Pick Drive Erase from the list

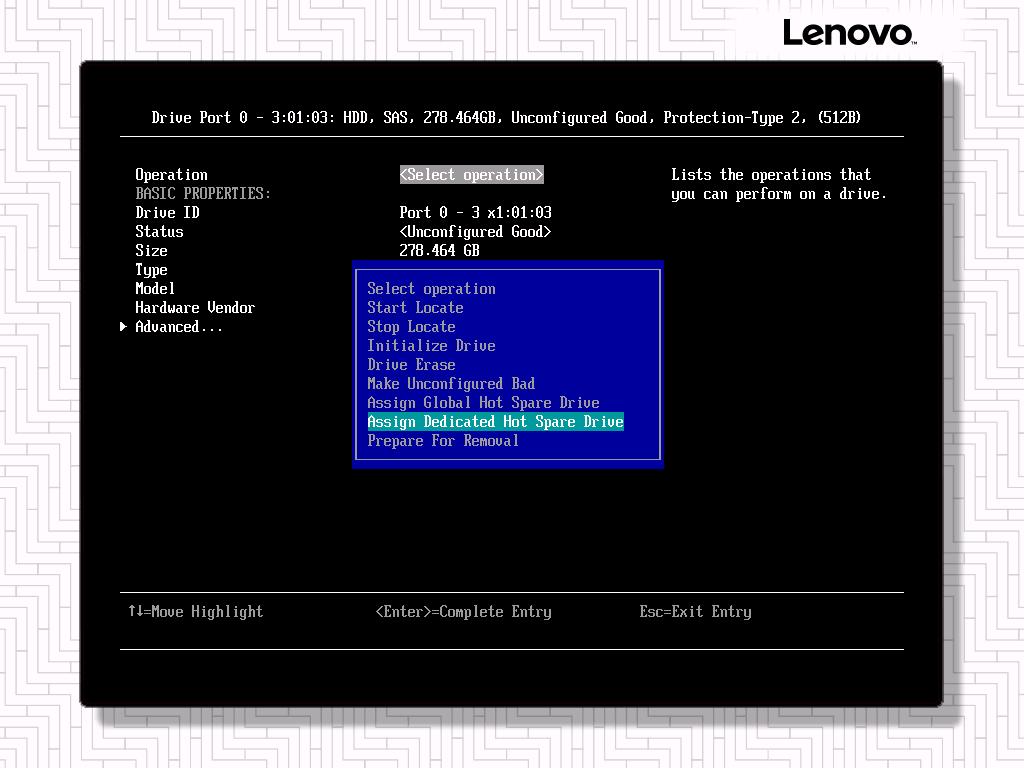tap(411, 365)
